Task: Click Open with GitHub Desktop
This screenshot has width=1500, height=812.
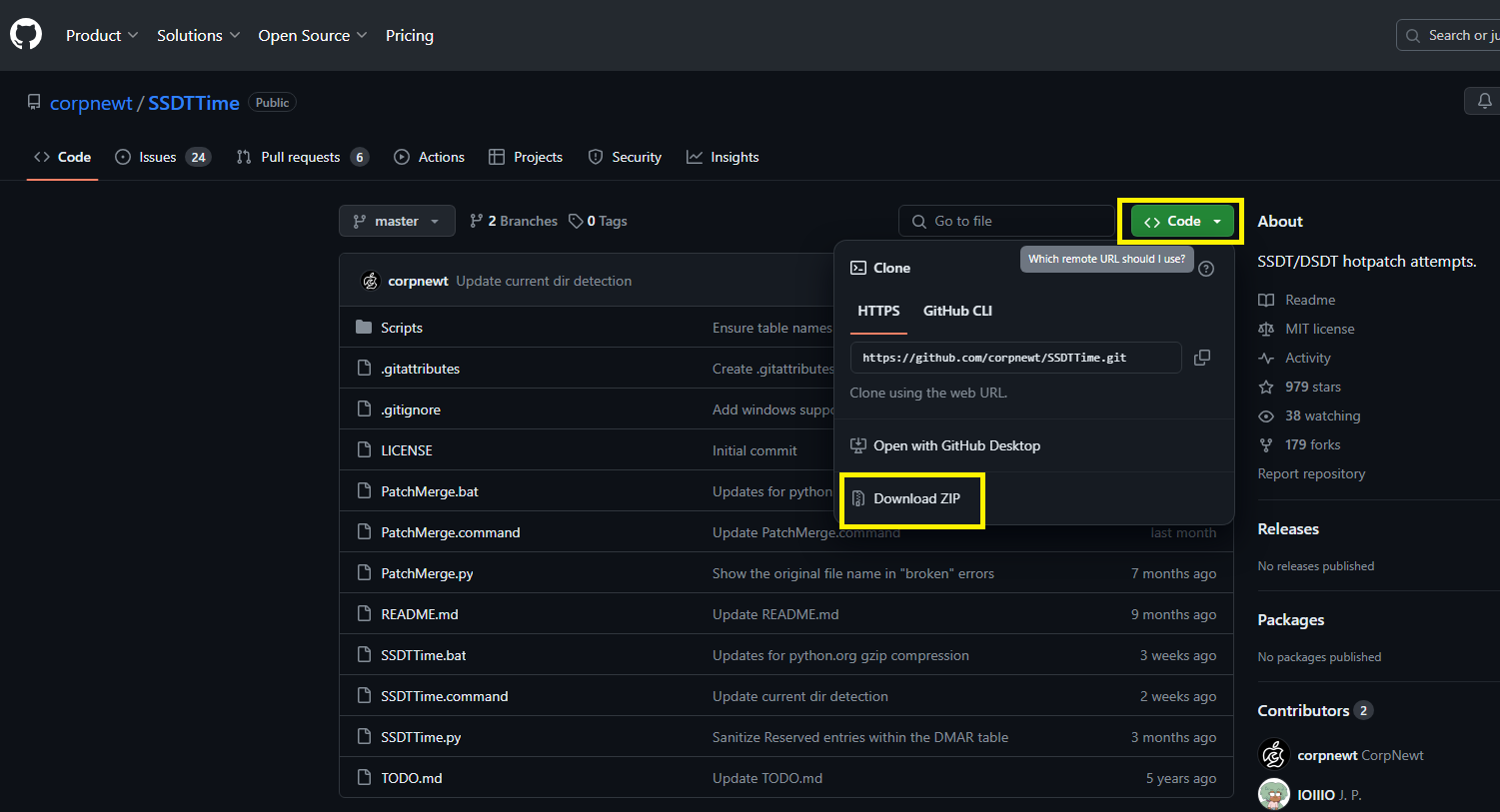Action: [x=956, y=445]
